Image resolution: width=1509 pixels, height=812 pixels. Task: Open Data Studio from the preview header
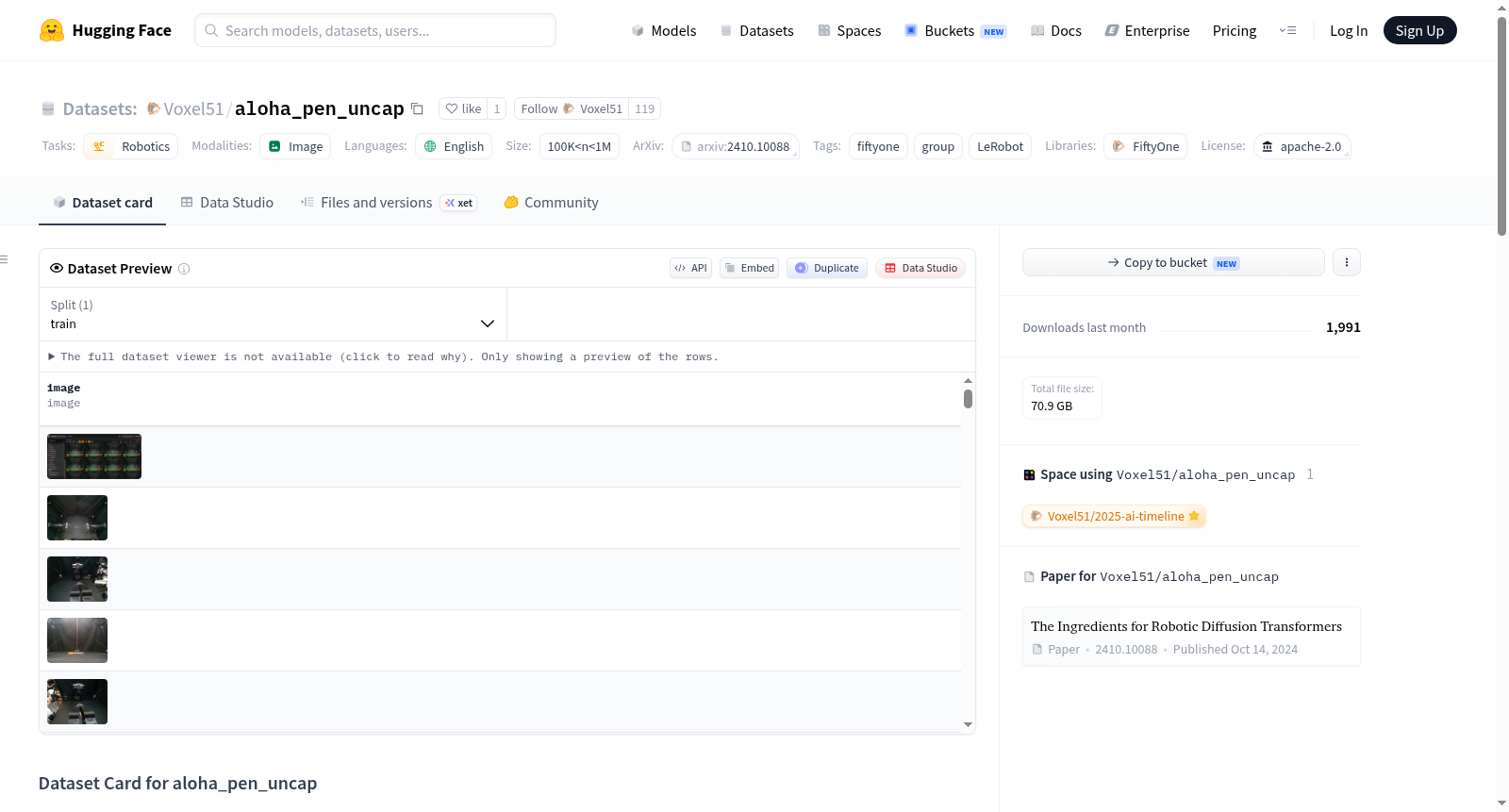coord(920,268)
